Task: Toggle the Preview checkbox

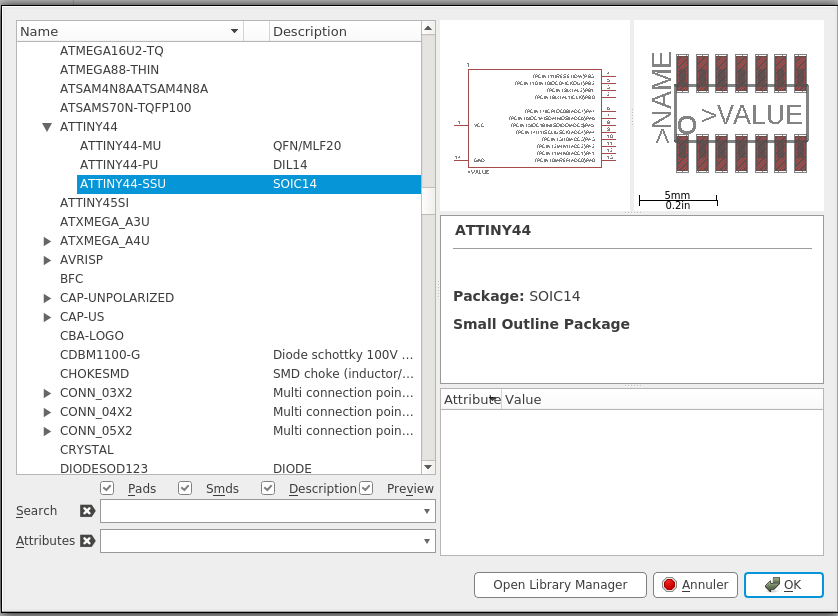Action: click(x=366, y=488)
